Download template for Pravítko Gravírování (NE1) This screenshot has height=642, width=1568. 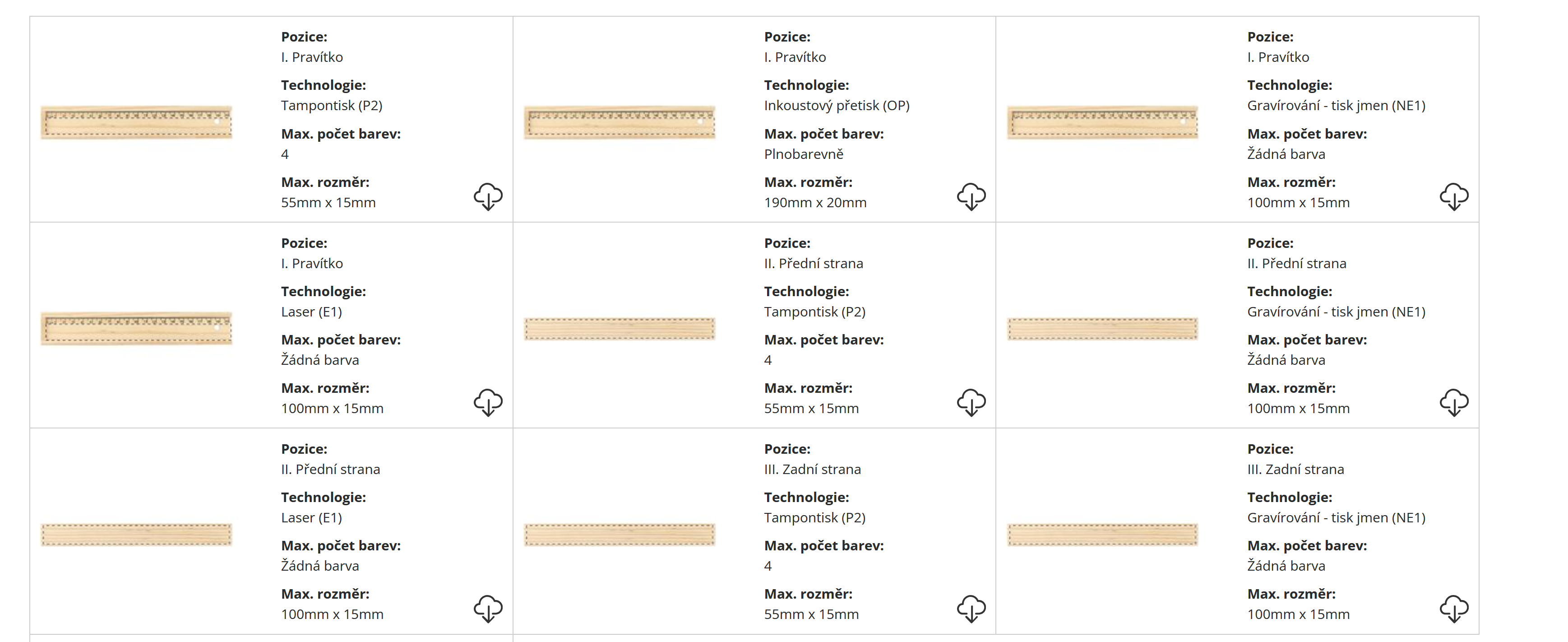1453,196
